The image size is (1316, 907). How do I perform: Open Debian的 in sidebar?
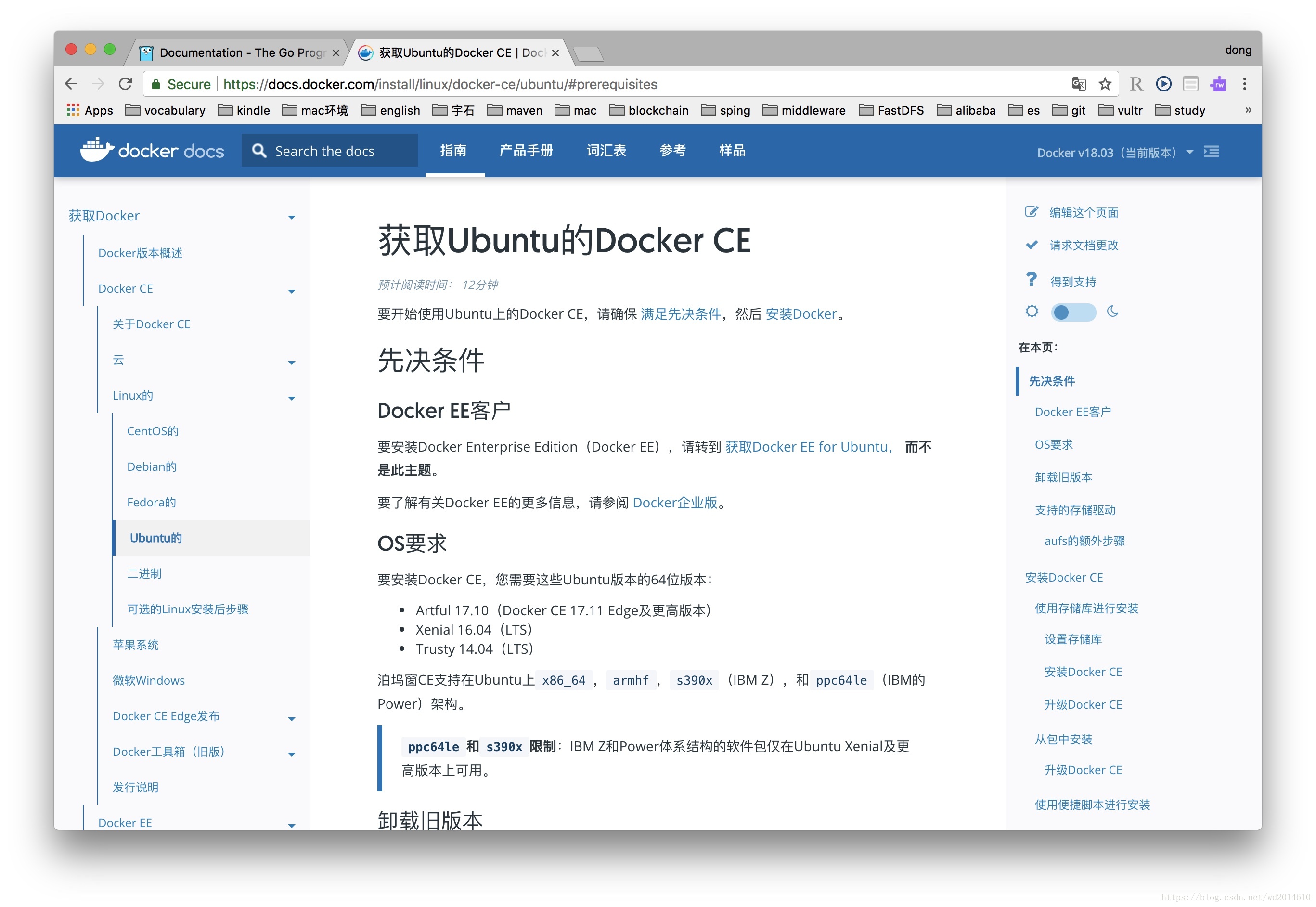(152, 466)
